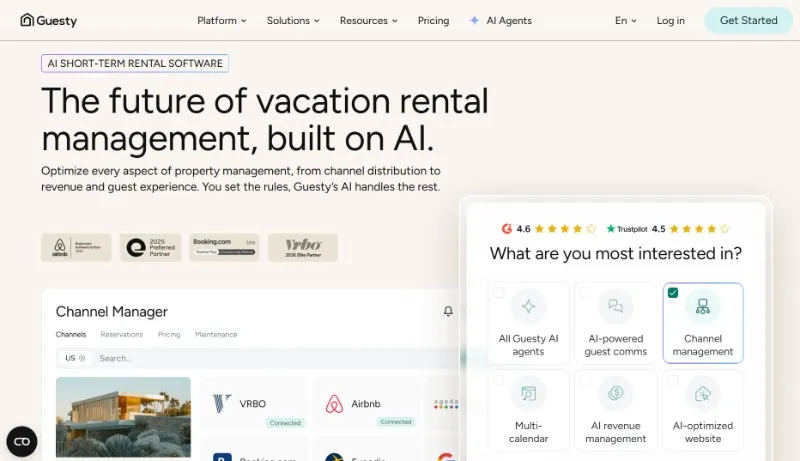Click the Vrbo Elite Partner badge
This screenshot has width=800, height=461.
point(303,248)
